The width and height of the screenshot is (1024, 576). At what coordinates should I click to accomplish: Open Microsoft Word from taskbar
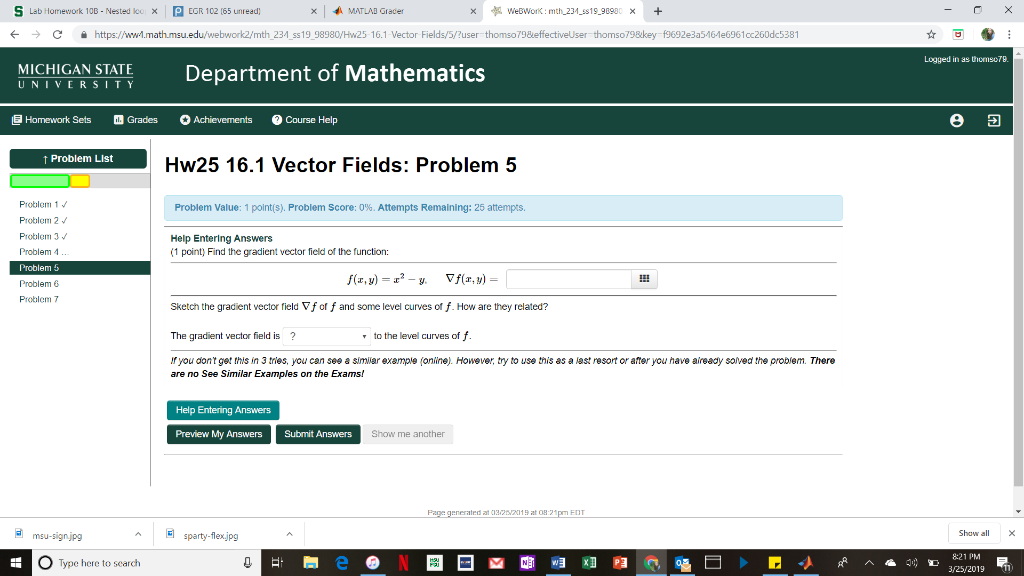pyautogui.click(x=558, y=562)
